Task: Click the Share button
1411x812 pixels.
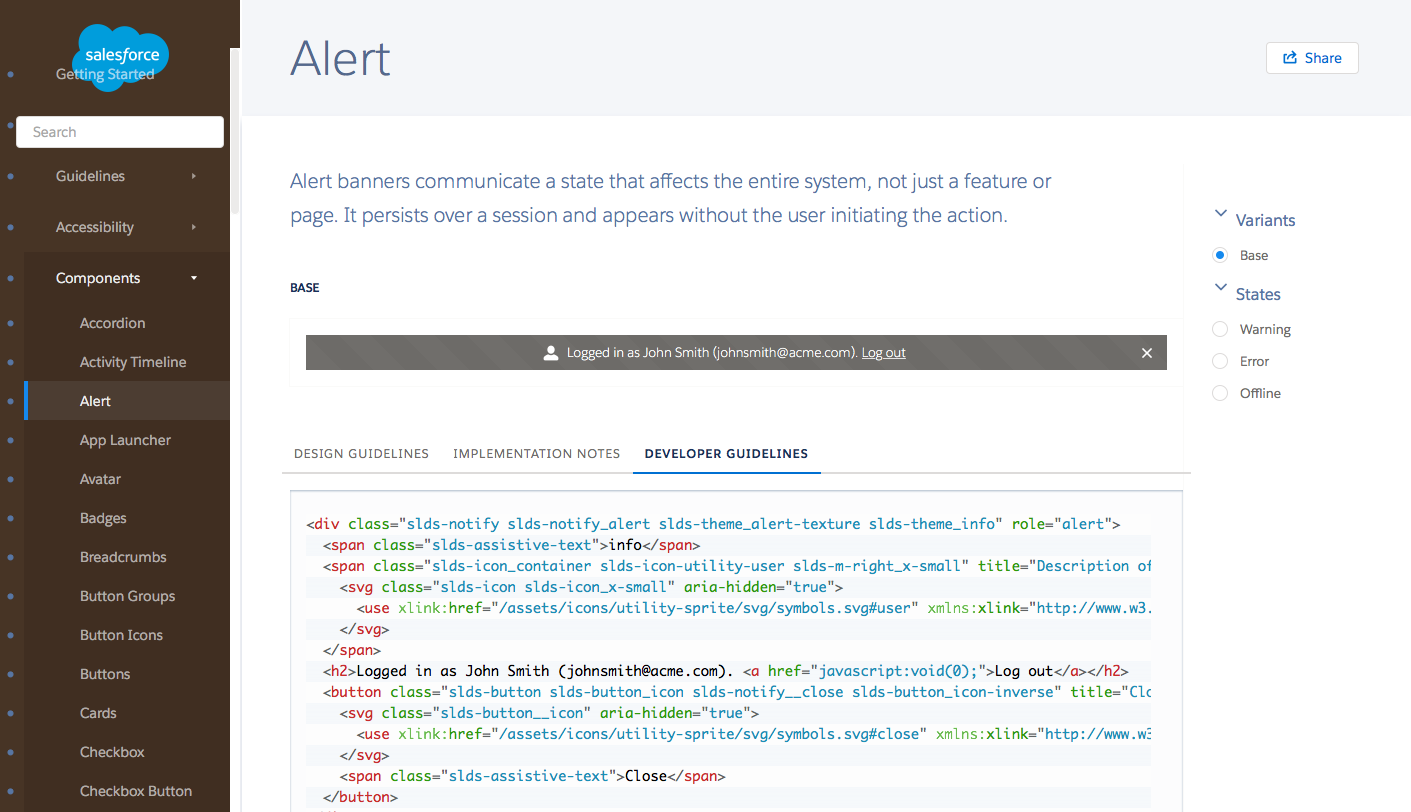Action: (x=1312, y=58)
